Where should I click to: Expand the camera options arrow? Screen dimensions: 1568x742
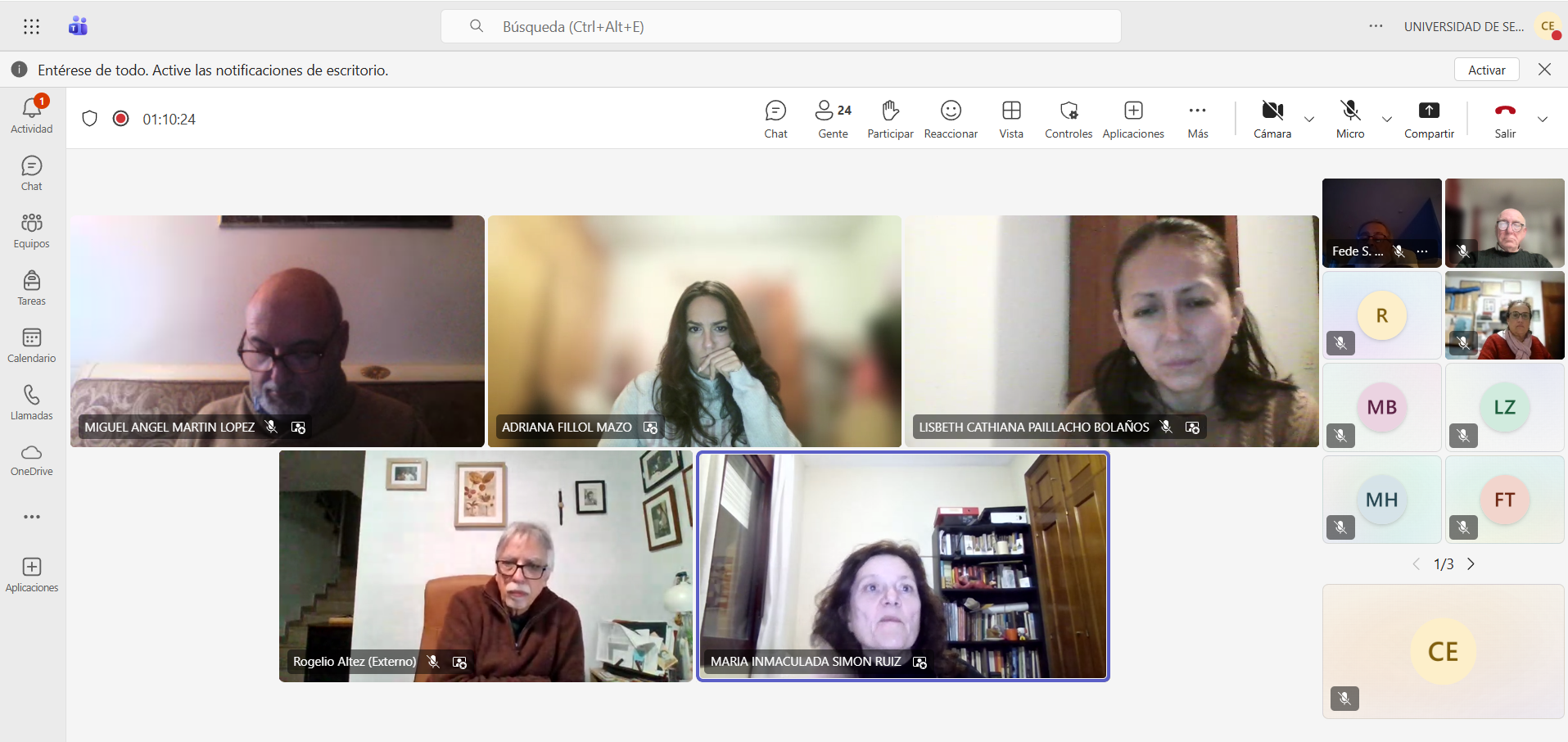1309,120
